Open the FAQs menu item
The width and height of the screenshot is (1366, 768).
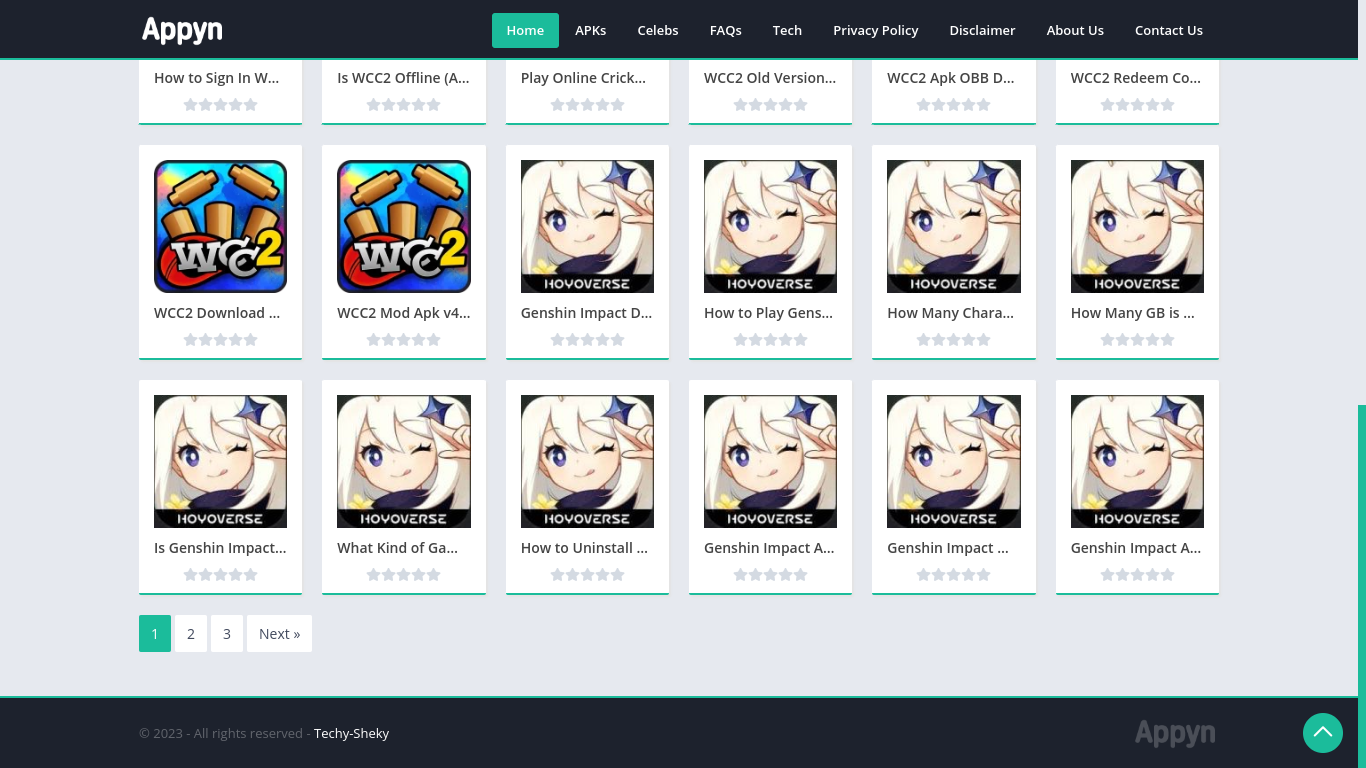coord(726,30)
